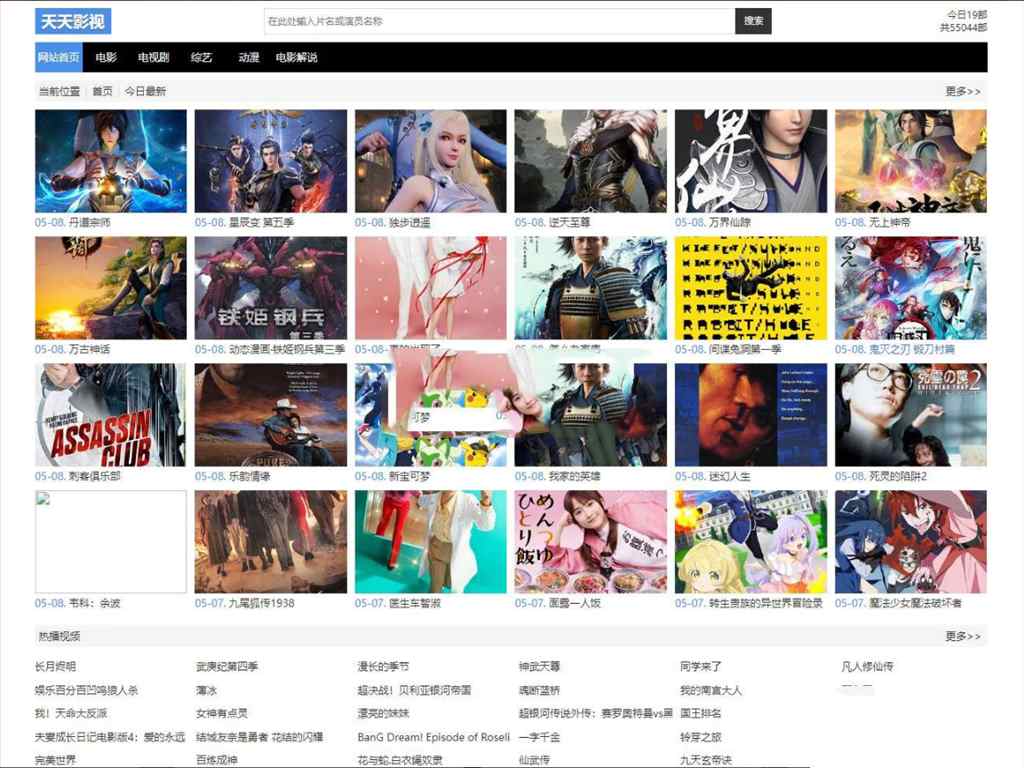
Task: Open the 医生车智淑 teal poster
Action: point(430,542)
